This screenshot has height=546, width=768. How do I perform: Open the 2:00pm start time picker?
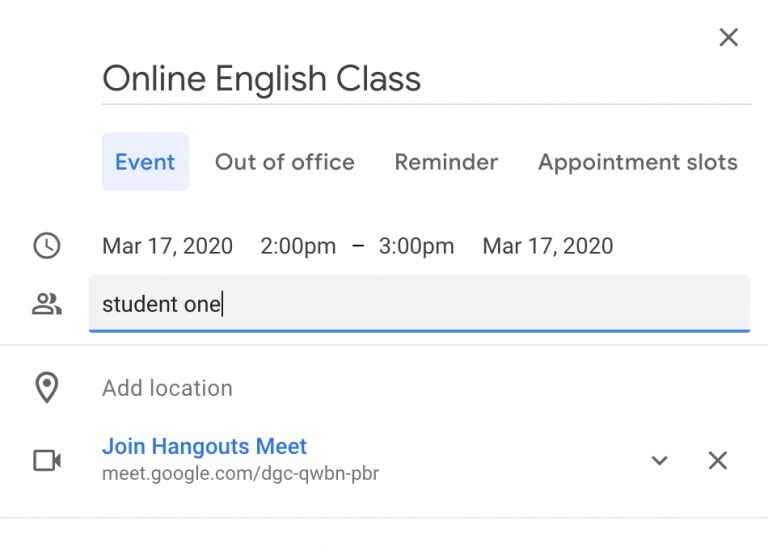coord(298,246)
